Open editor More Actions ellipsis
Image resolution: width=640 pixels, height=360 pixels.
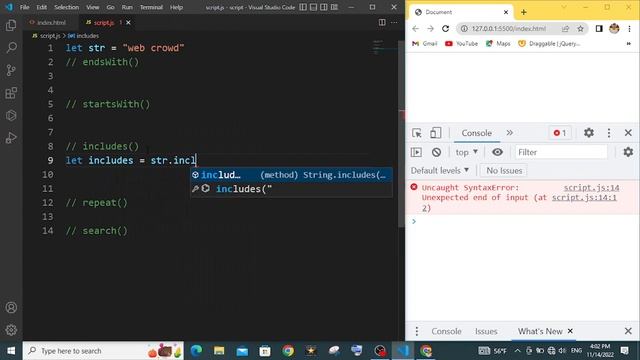click(394, 22)
